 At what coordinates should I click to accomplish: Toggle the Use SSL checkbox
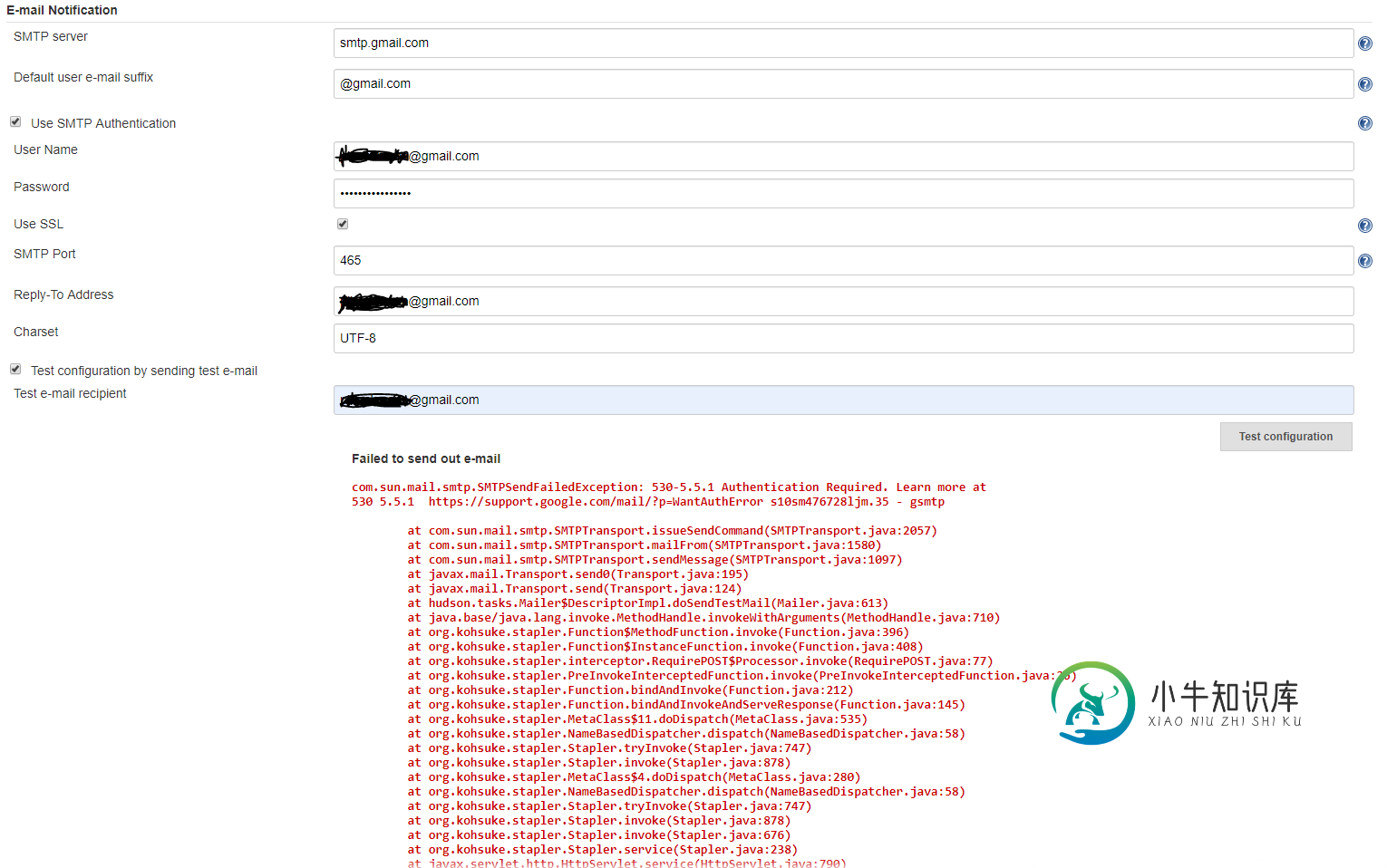click(x=343, y=224)
